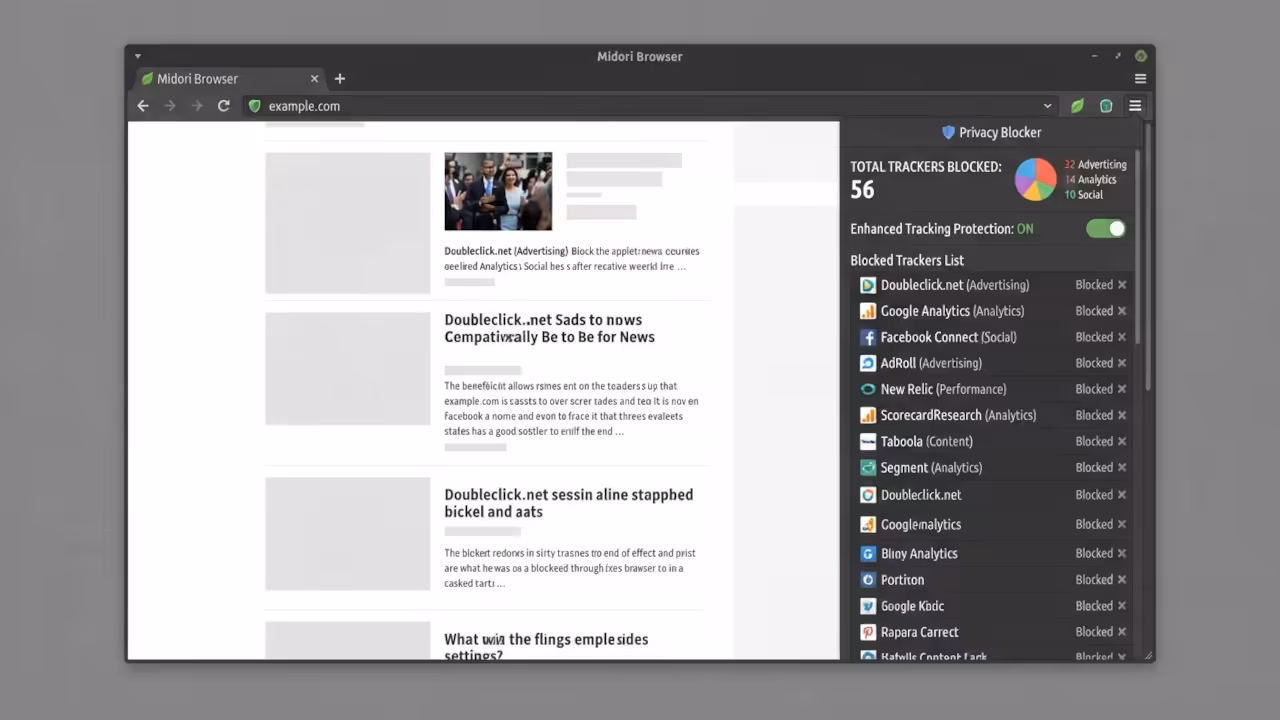Open article 'Doubleclick.net sessin aline stappbed'
Screen dimensions: 1280x720
click(568, 503)
